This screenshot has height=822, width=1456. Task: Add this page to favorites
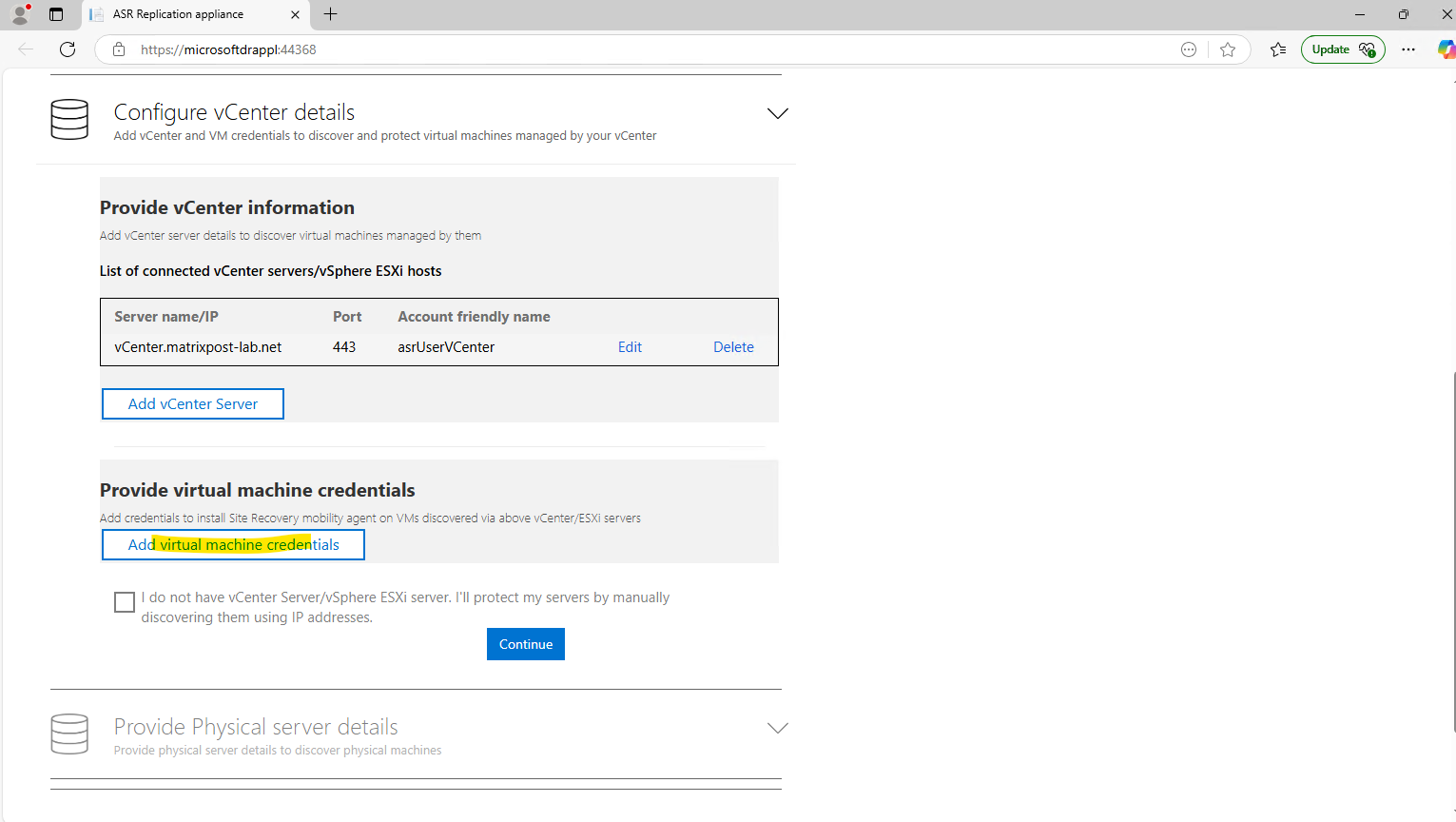click(x=1228, y=49)
